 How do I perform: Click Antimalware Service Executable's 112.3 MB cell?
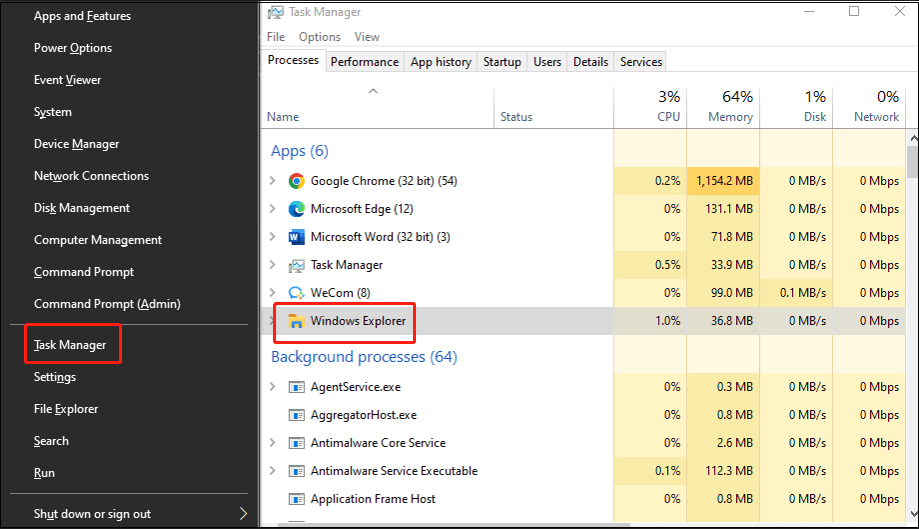pyautogui.click(x=724, y=470)
